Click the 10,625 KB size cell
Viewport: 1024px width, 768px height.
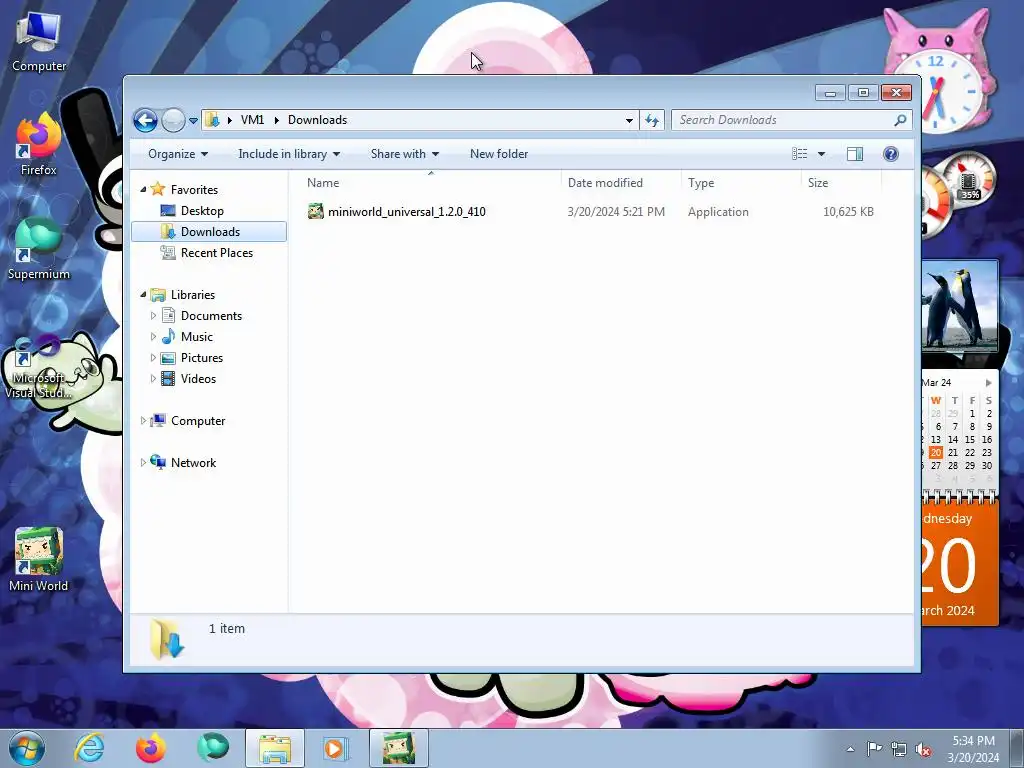pos(848,212)
